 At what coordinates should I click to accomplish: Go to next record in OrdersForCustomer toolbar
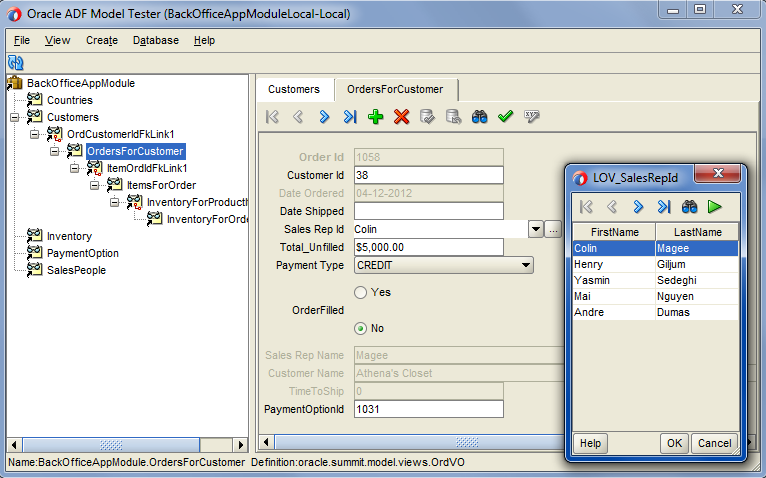point(324,117)
